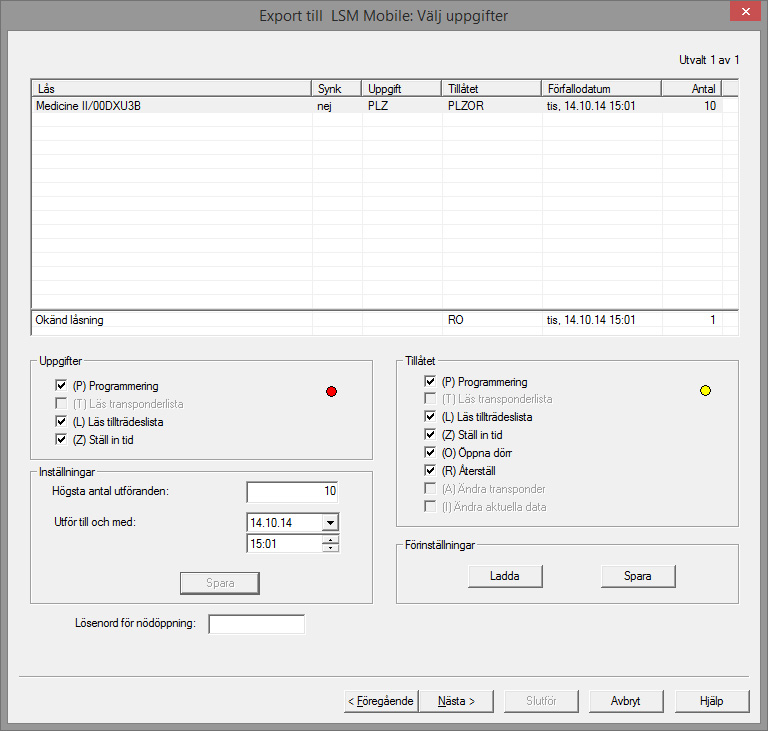Screen dimensions: 768x731
Task: Select the Medicine II/00DXU3B row
Action: point(170,106)
